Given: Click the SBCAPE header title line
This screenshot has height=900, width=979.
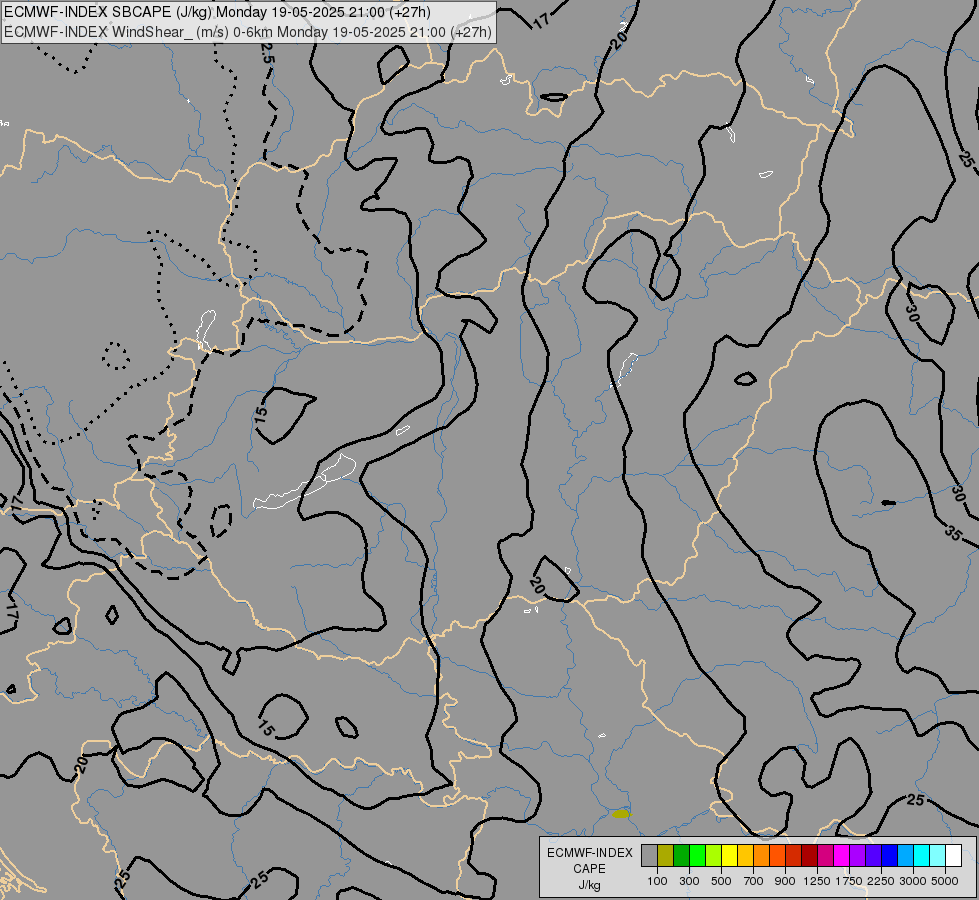Looking at the screenshot, I should point(217,12).
